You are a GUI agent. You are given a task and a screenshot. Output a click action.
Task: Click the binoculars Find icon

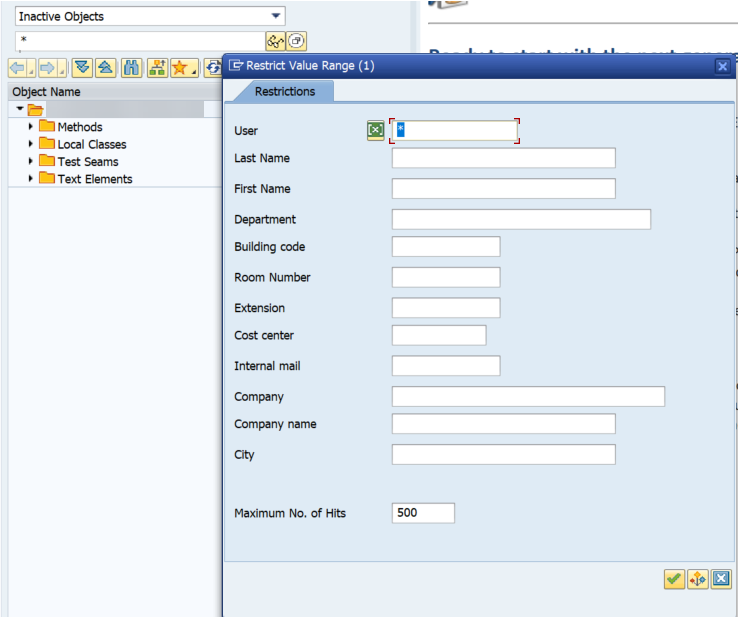coord(131,68)
